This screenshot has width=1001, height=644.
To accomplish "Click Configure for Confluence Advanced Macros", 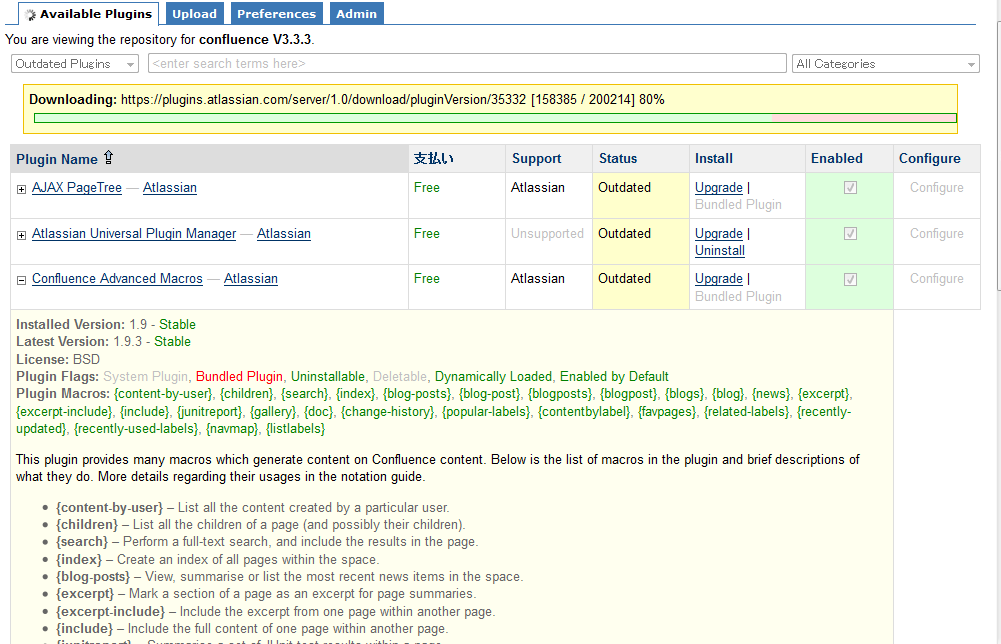I will [937, 279].
